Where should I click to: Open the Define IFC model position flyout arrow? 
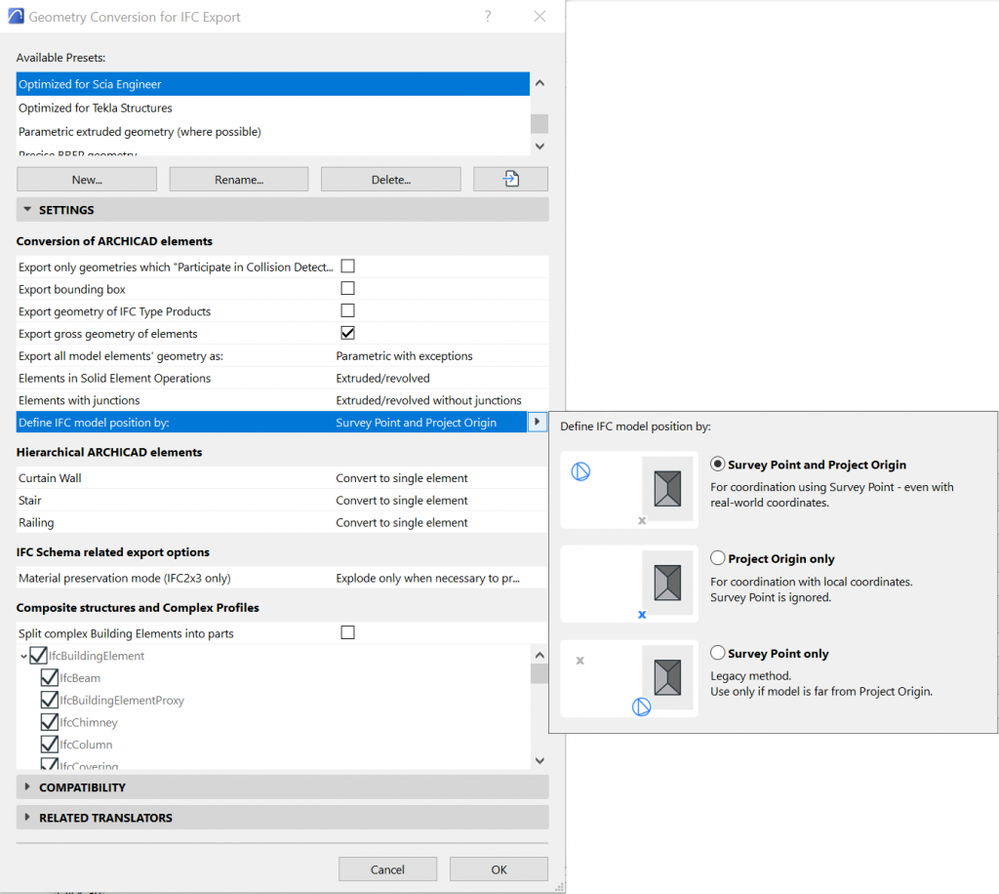[x=537, y=422]
